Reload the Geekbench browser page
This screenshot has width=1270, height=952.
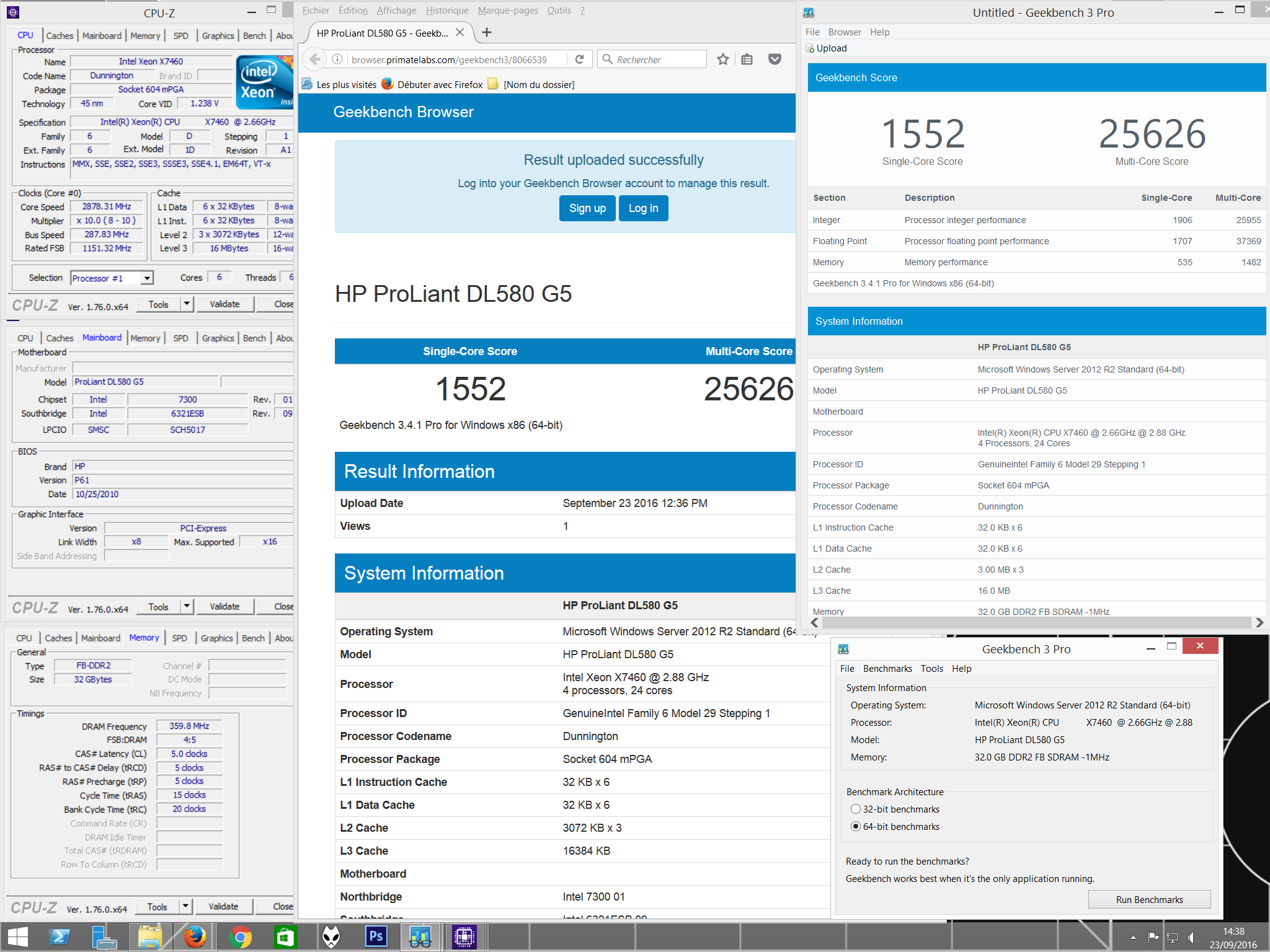[x=579, y=59]
